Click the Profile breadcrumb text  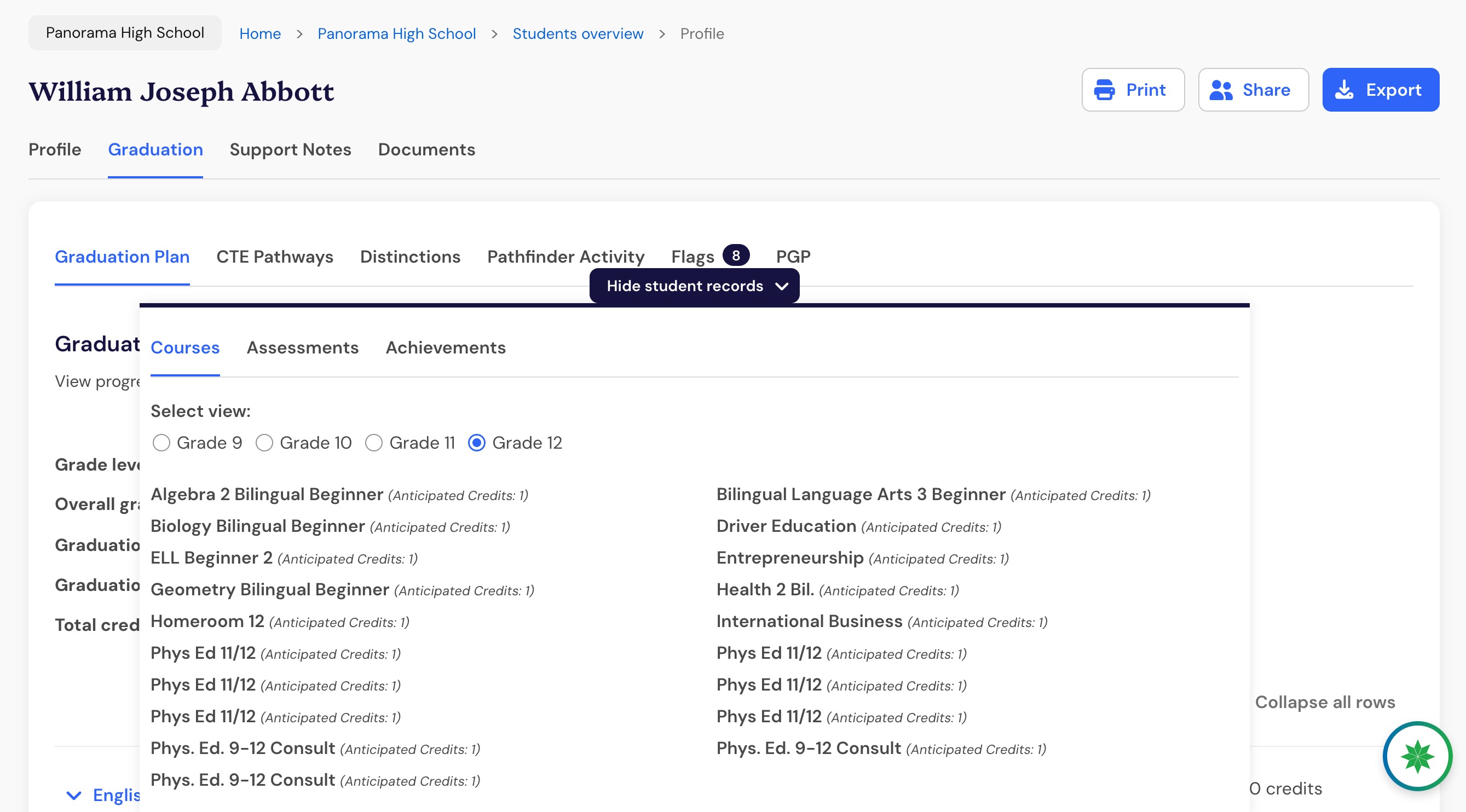pos(702,33)
